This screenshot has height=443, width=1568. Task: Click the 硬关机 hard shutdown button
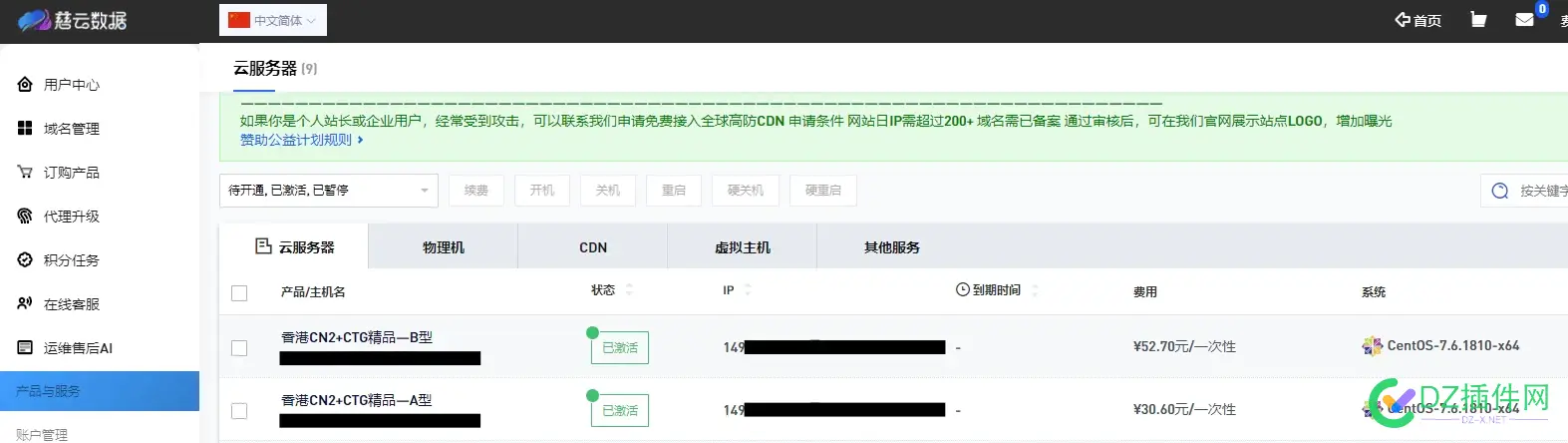point(746,191)
